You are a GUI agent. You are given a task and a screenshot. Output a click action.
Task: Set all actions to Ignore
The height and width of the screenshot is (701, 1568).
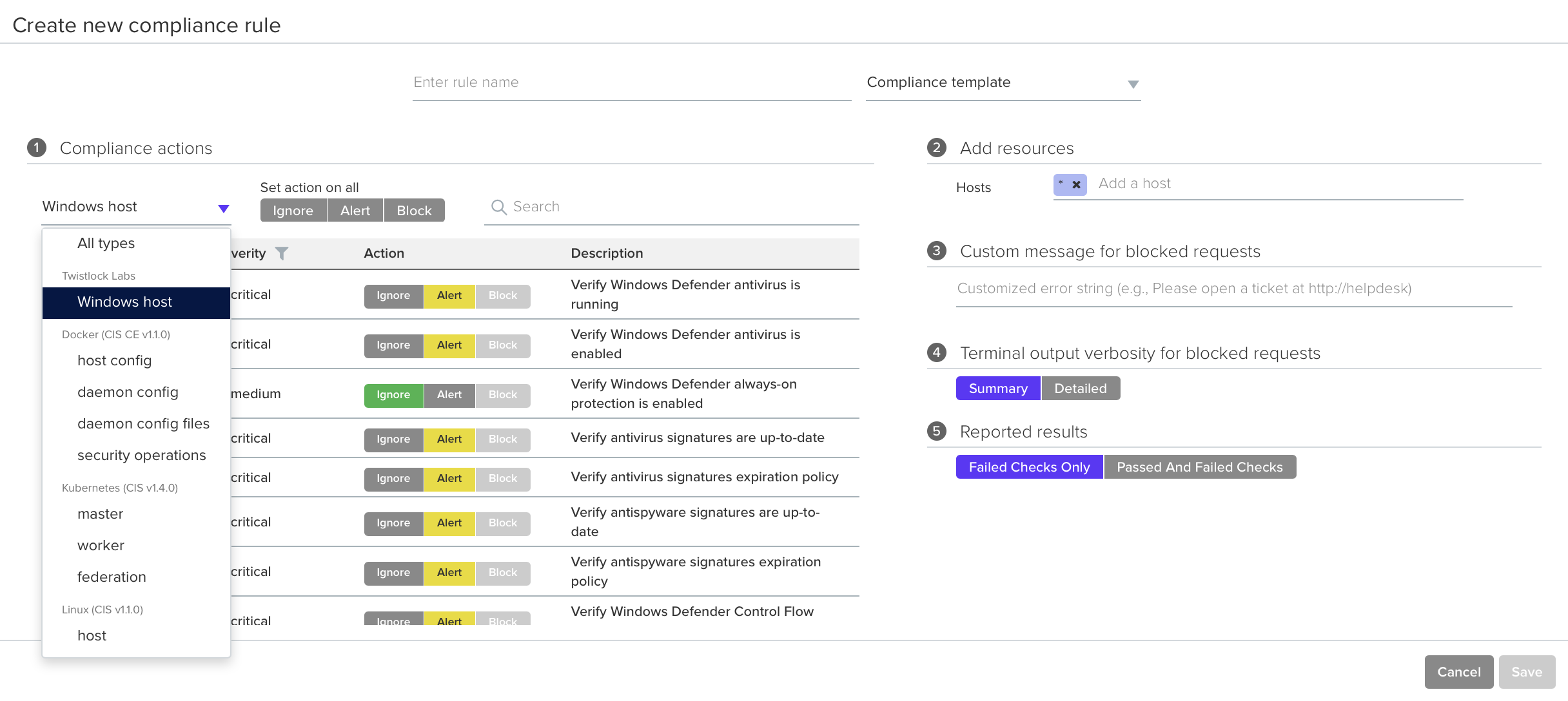293,211
